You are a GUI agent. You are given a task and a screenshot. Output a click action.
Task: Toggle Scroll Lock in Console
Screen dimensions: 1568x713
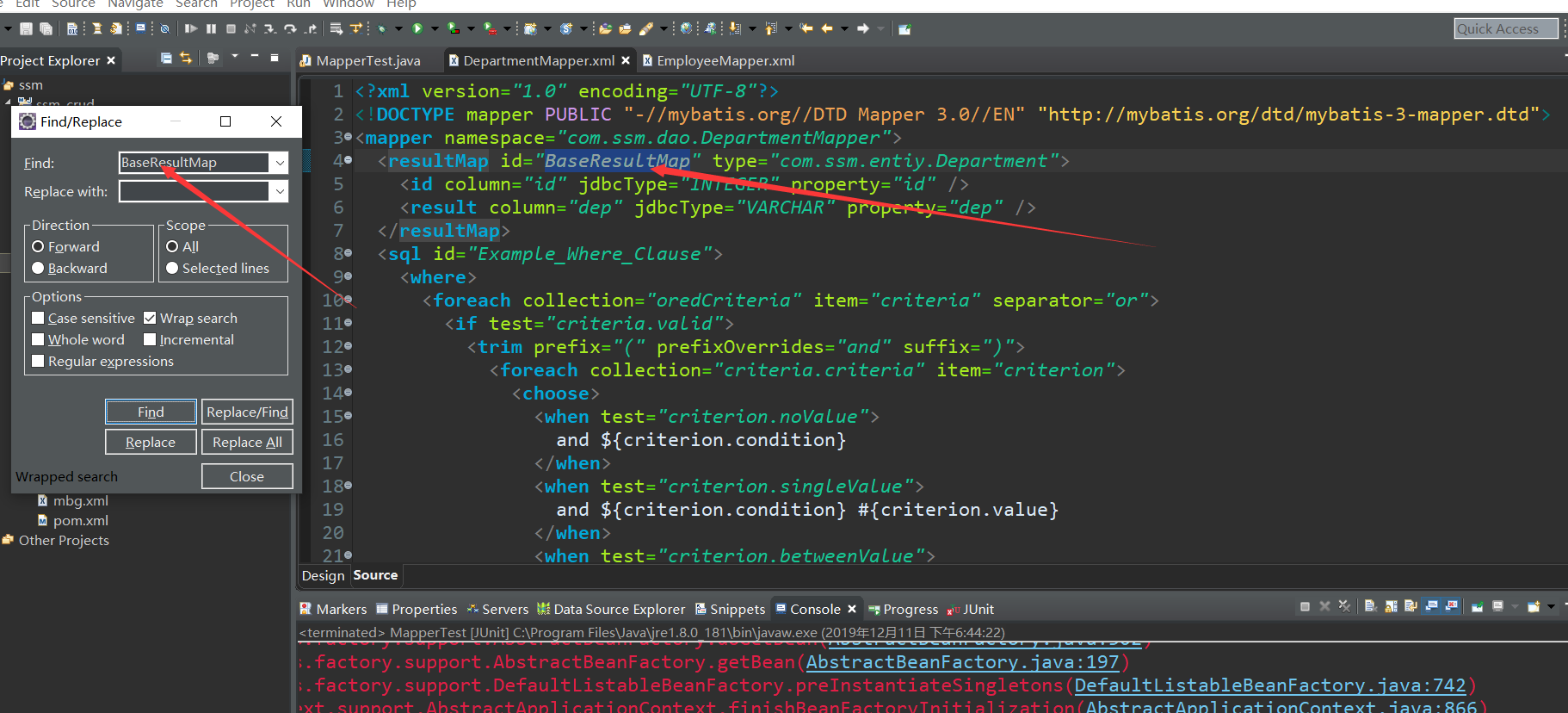point(1391,606)
